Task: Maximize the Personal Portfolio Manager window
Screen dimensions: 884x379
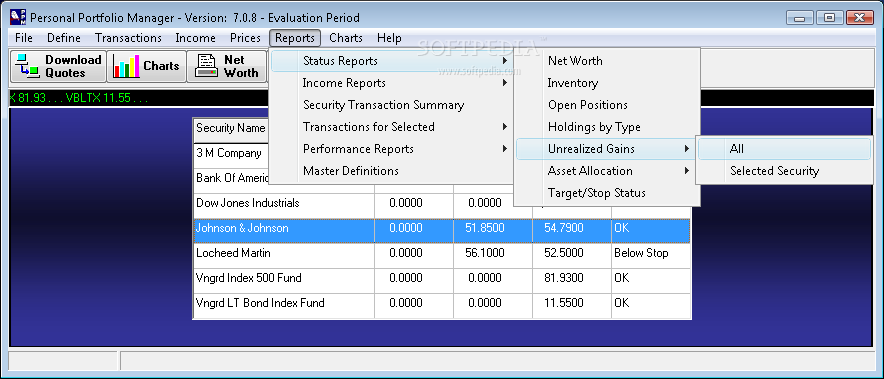Action: (829, 17)
